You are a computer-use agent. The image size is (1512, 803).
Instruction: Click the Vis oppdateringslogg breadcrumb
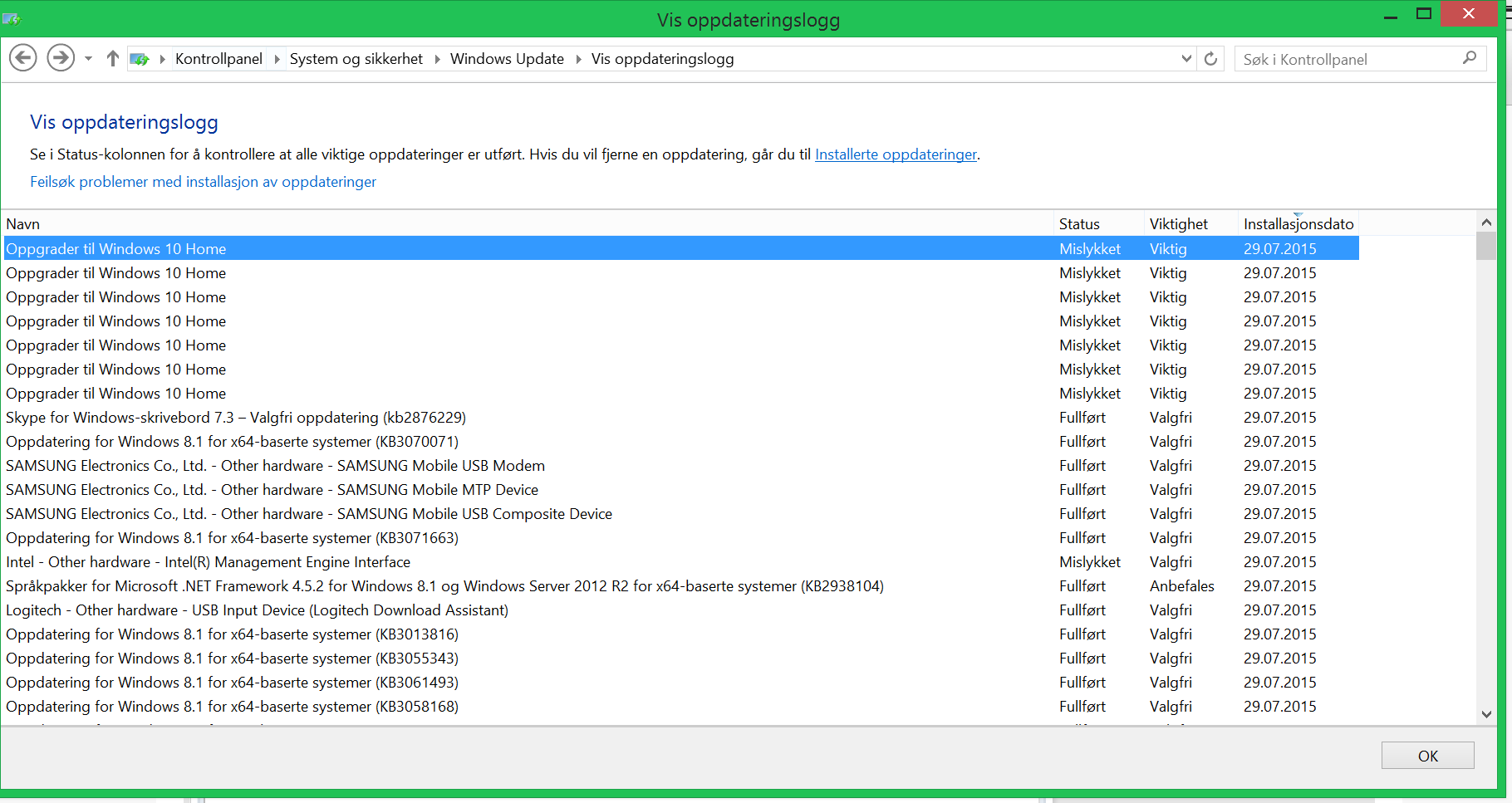(x=662, y=59)
